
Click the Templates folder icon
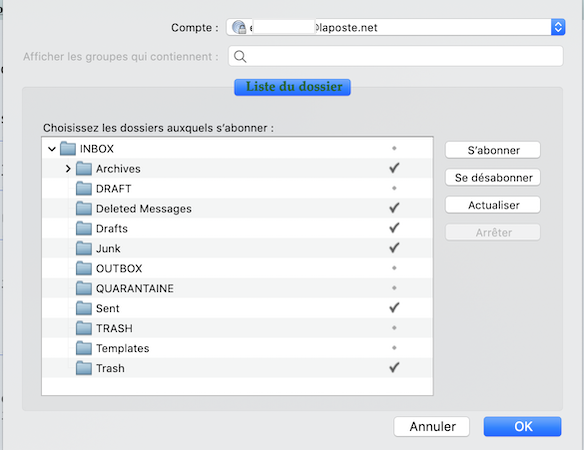tap(84, 348)
